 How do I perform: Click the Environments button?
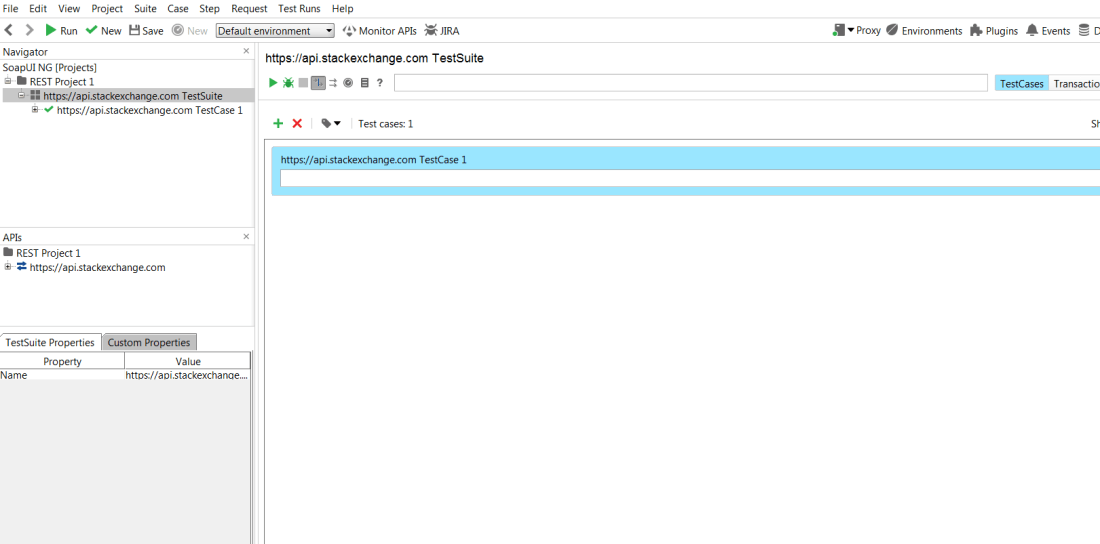pos(924,31)
